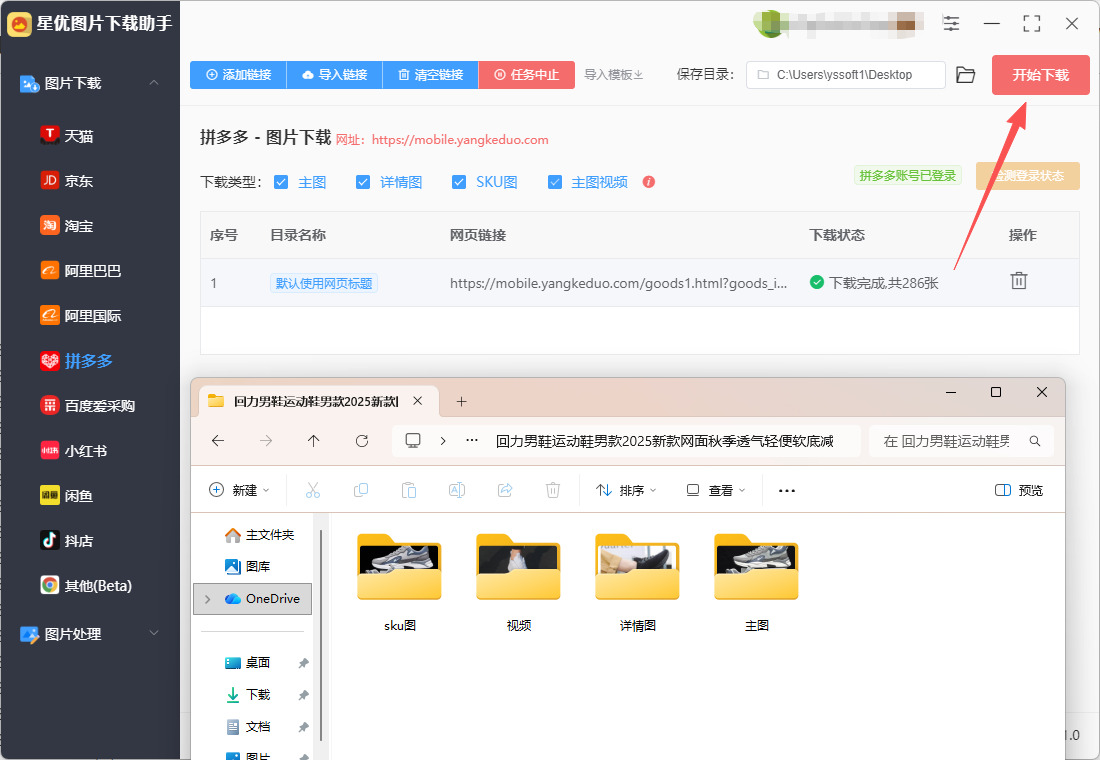Open 图库 in navigation pane

pos(248,566)
